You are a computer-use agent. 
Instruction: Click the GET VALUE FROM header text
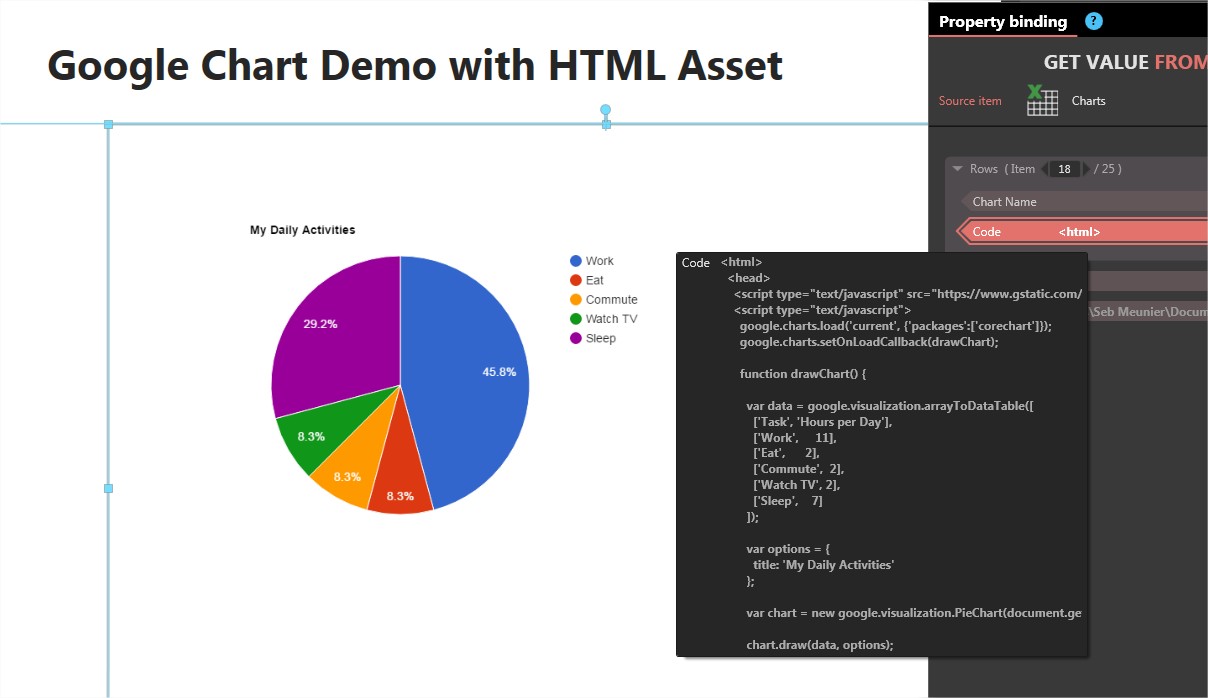click(x=1125, y=62)
